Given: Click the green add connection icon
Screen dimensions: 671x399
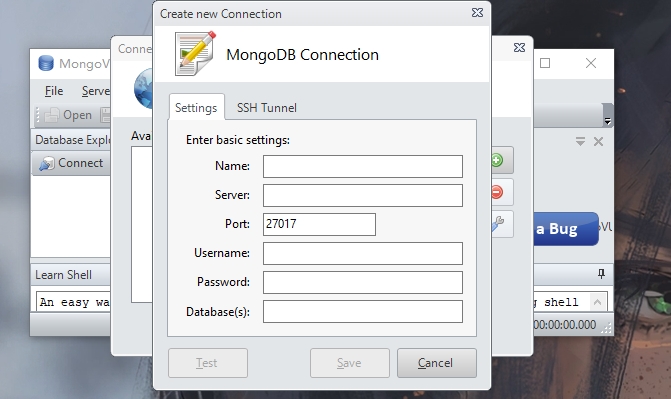Looking at the screenshot, I should click(497, 161).
